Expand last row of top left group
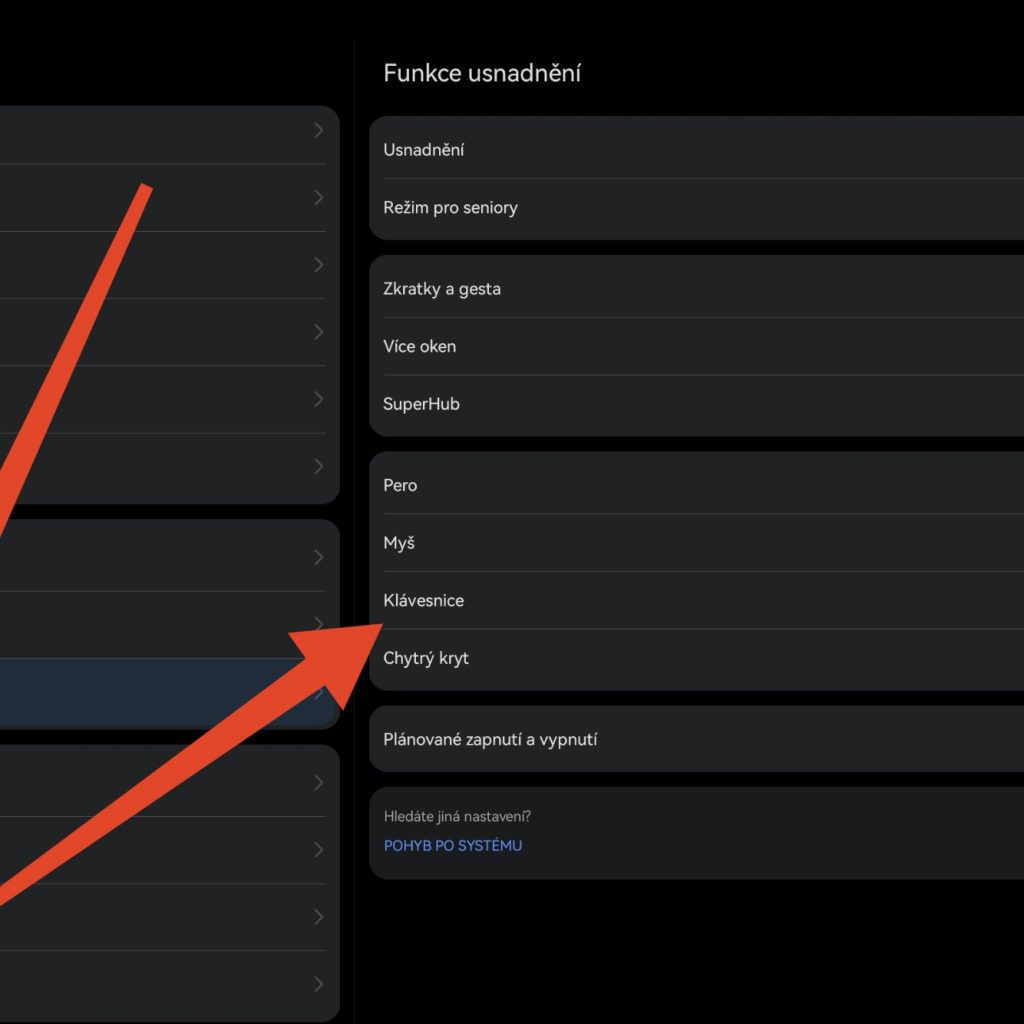This screenshot has width=1024, height=1024. (318, 466)
